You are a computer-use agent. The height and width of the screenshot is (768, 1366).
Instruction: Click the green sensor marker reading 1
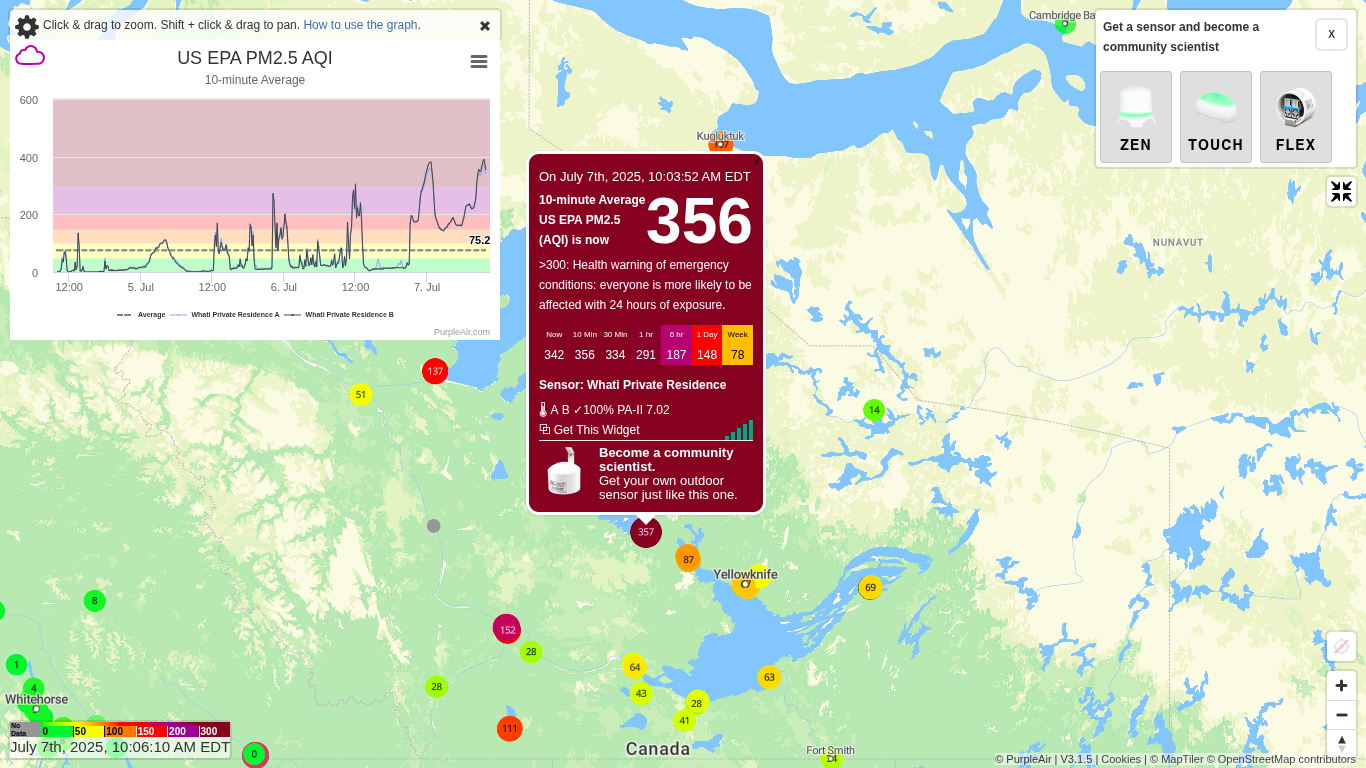pos(16,665)
